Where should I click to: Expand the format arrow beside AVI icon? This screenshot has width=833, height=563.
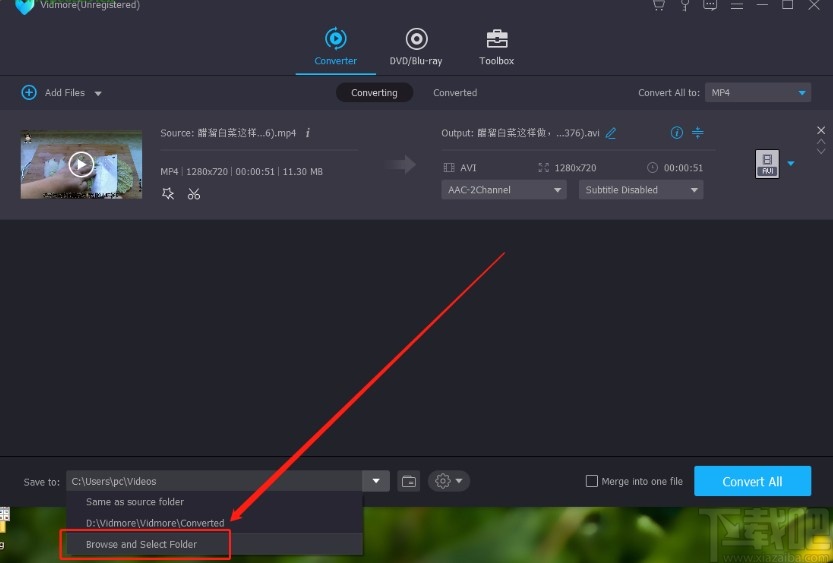[x=791, y=164]
